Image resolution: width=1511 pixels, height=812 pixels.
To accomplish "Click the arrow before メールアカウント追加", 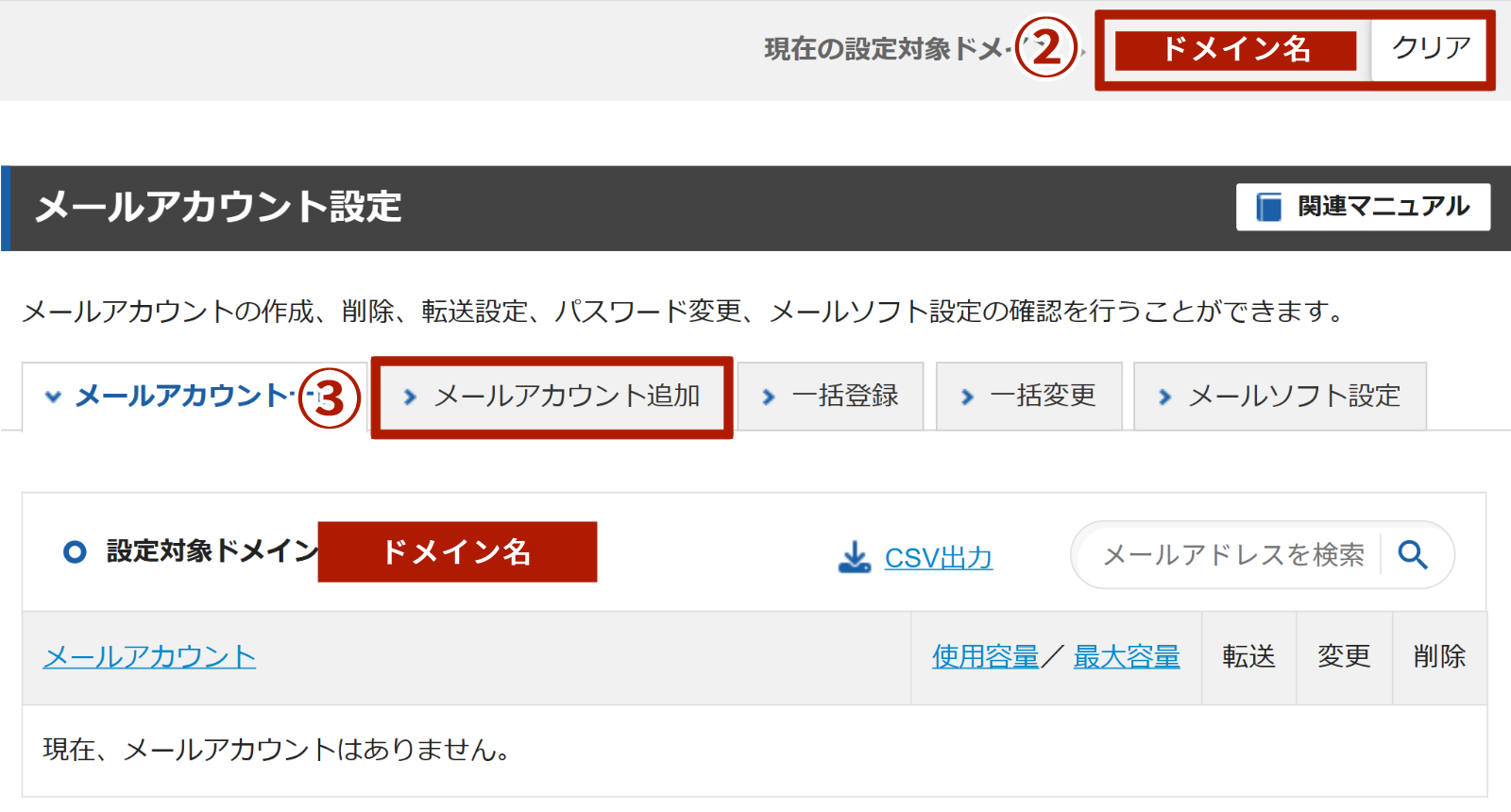I will (410, 398).
